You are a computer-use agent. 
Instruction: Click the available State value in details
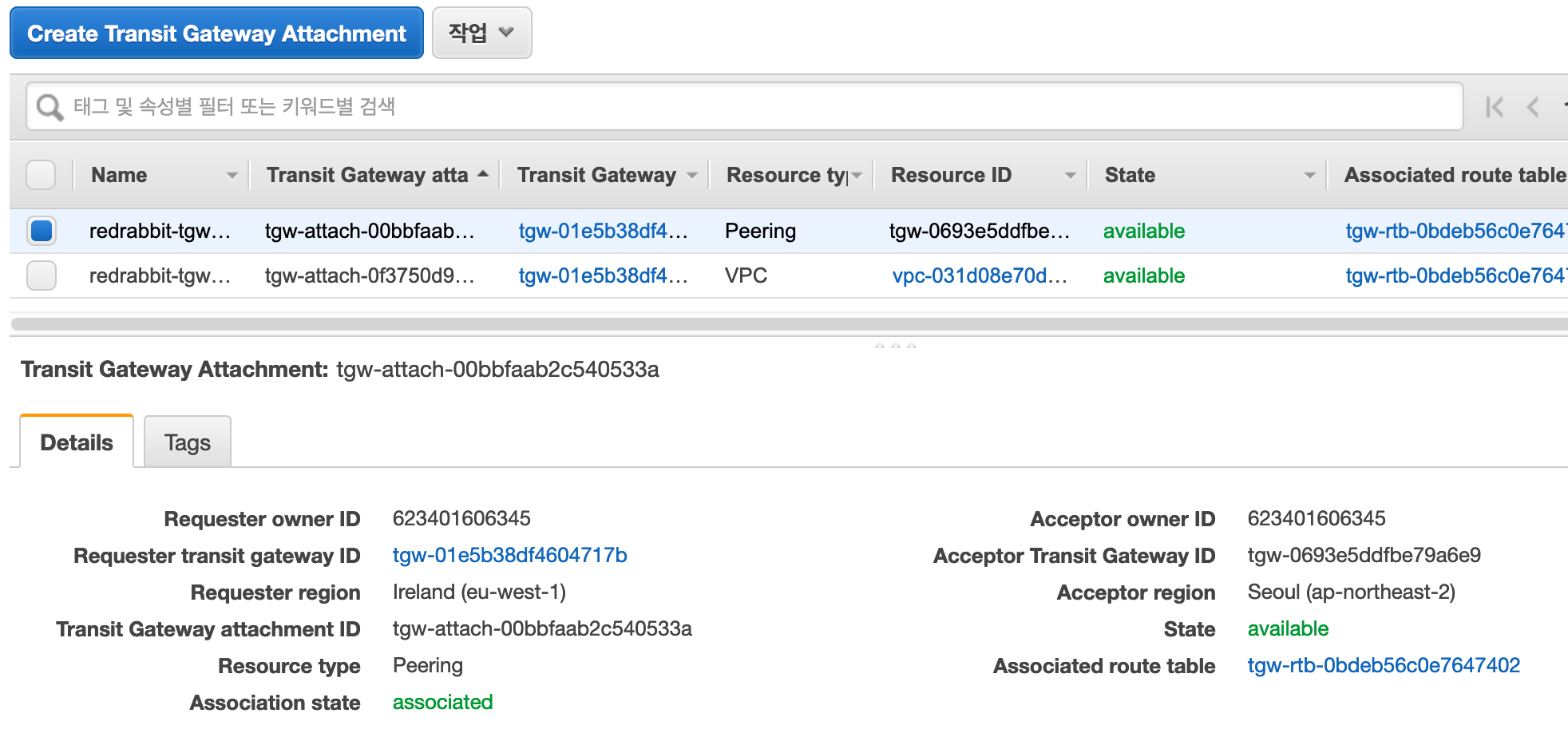pyautogui.click(x=1288, y=628)
